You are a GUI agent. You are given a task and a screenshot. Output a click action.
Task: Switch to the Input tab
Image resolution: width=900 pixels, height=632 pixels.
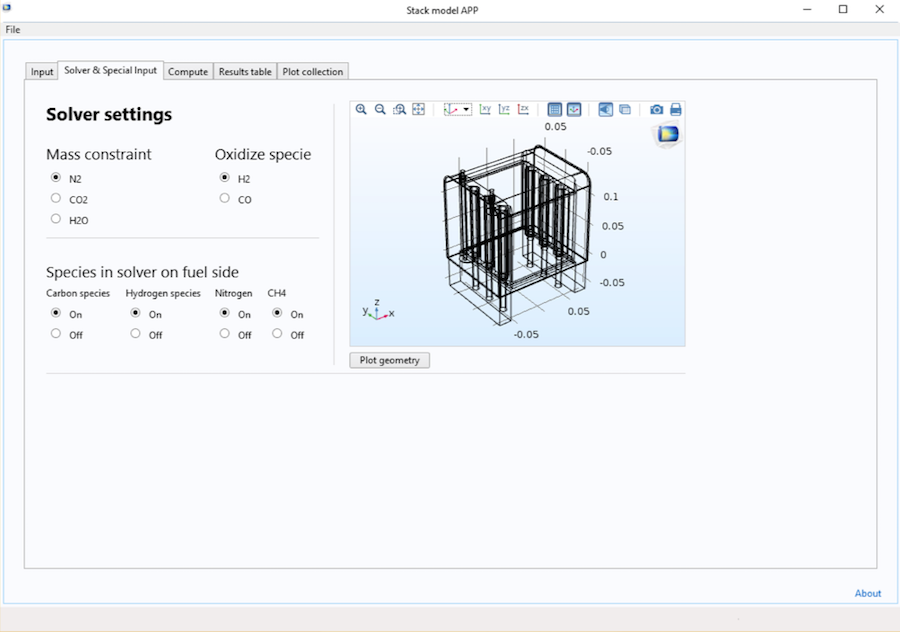[x=42, y=72]
